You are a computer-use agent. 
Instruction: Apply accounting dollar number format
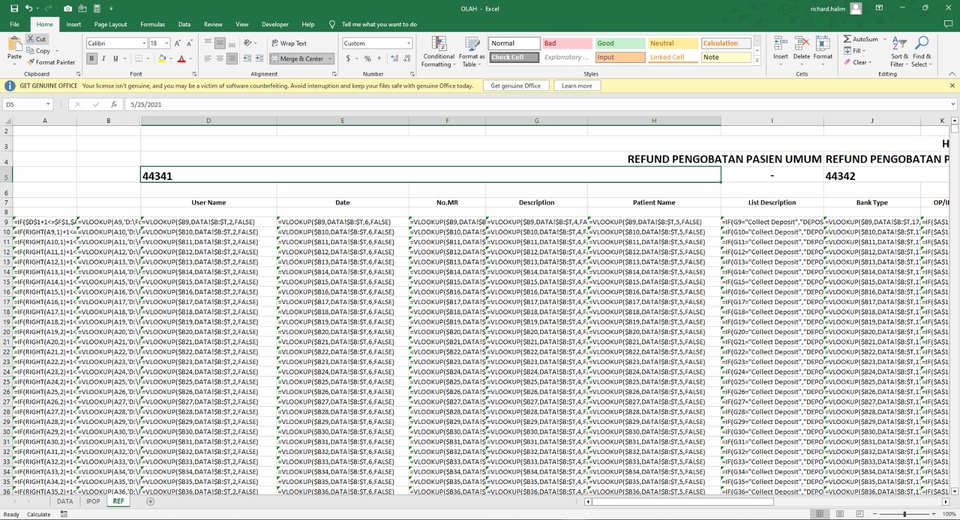tap(348, 59)
